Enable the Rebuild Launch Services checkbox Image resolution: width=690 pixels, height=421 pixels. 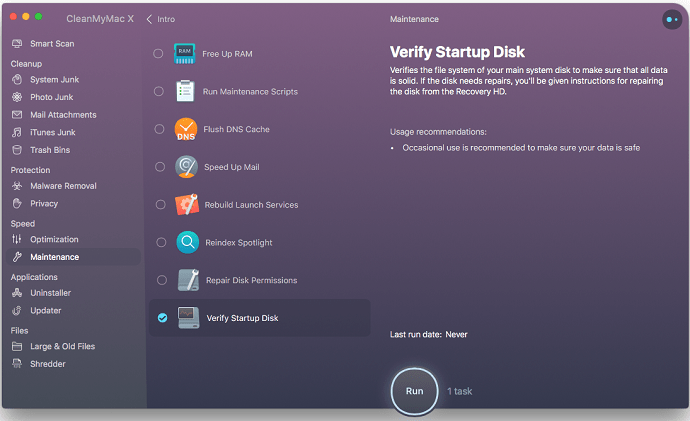[x=161, y=205]
